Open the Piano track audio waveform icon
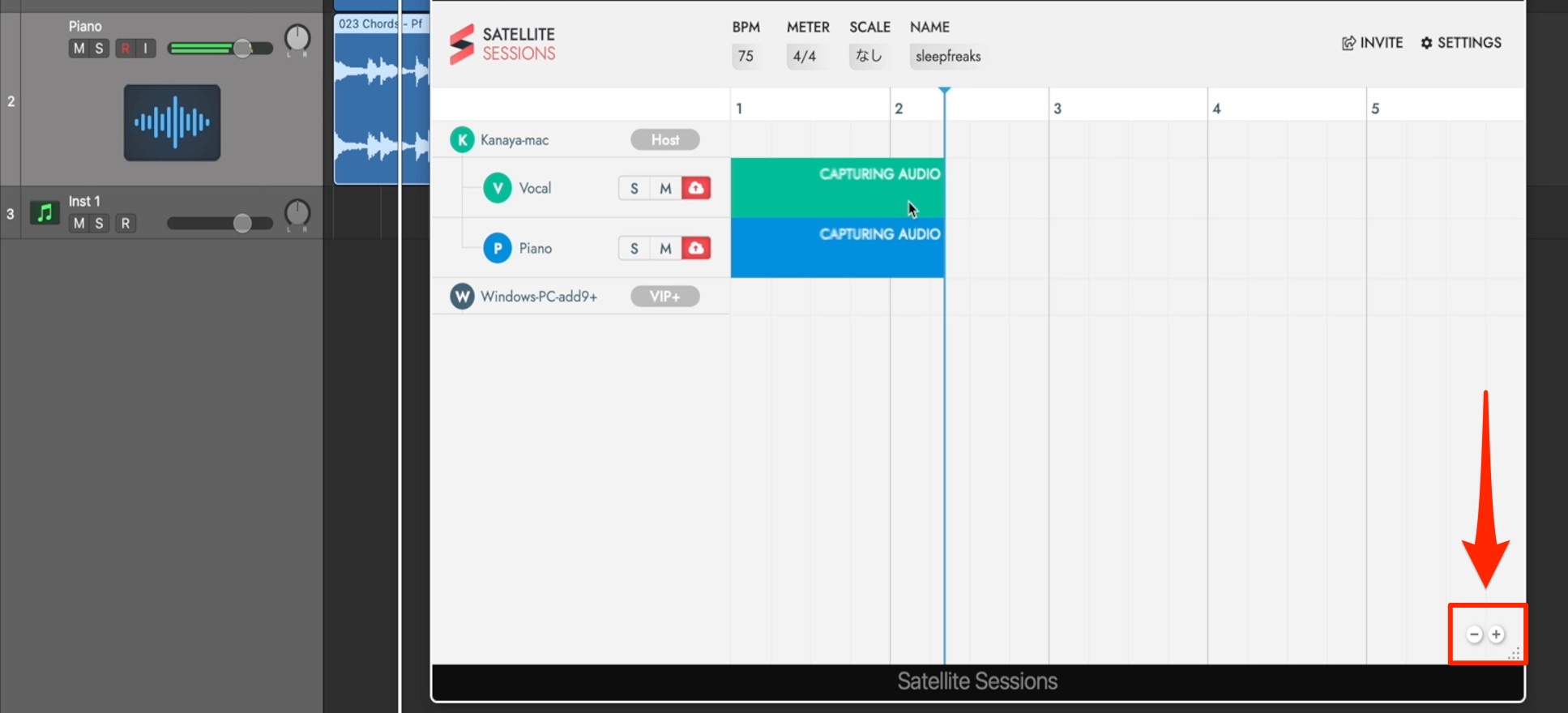This screenshot has width=1568, height=713. (x=172, y=122)
